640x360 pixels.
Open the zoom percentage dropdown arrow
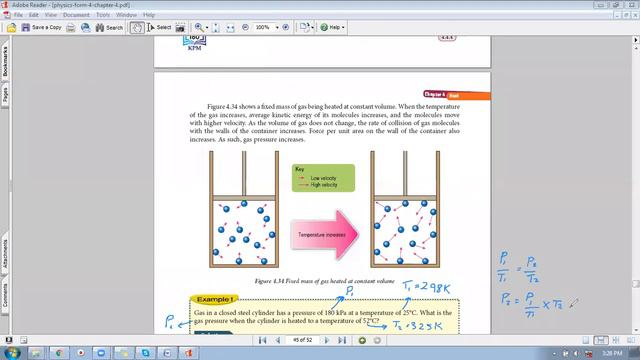pos(277,27)
